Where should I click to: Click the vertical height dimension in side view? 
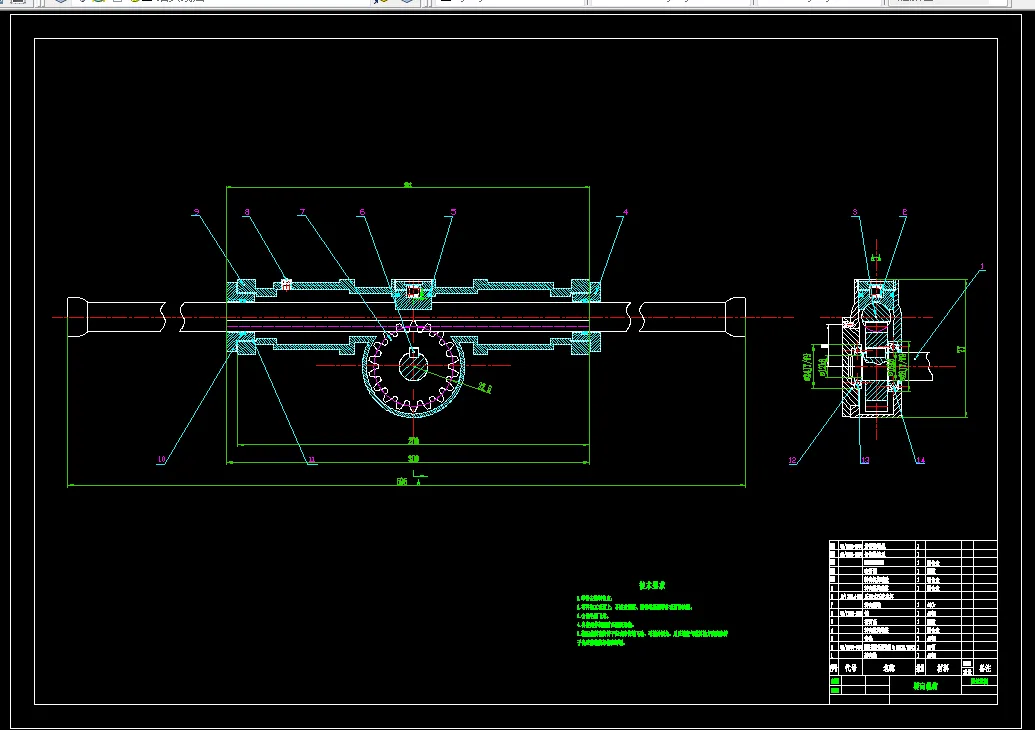(962, 348)
